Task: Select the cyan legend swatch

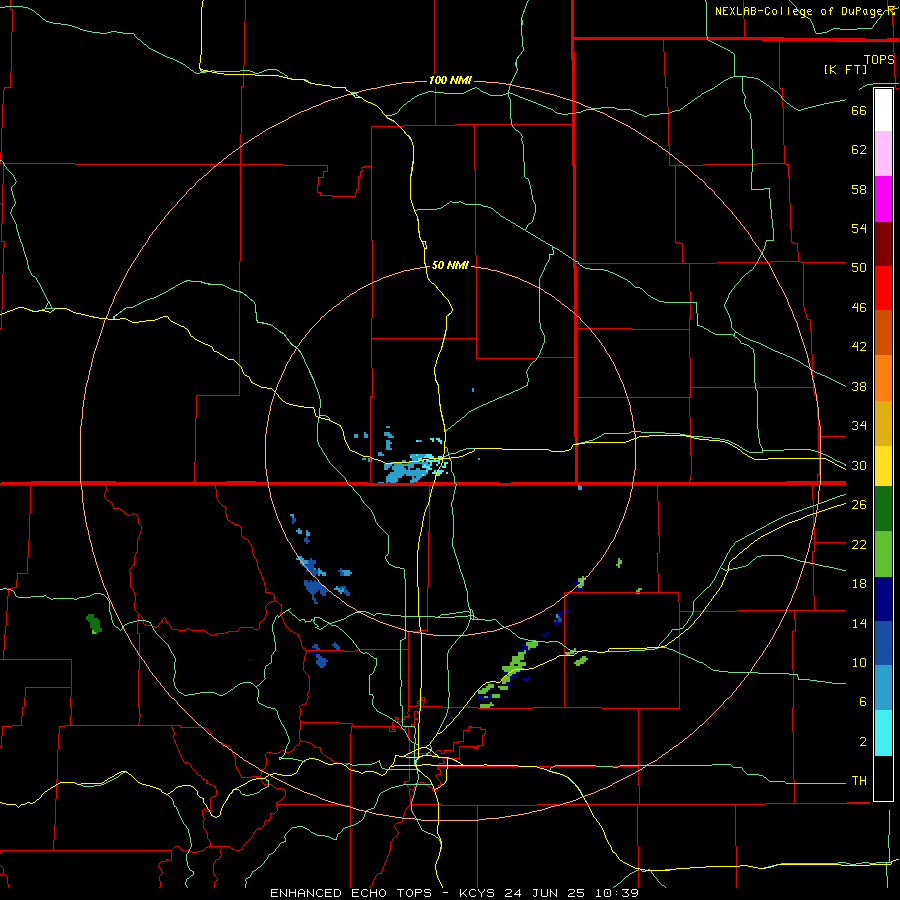Action: pos(883,733)
